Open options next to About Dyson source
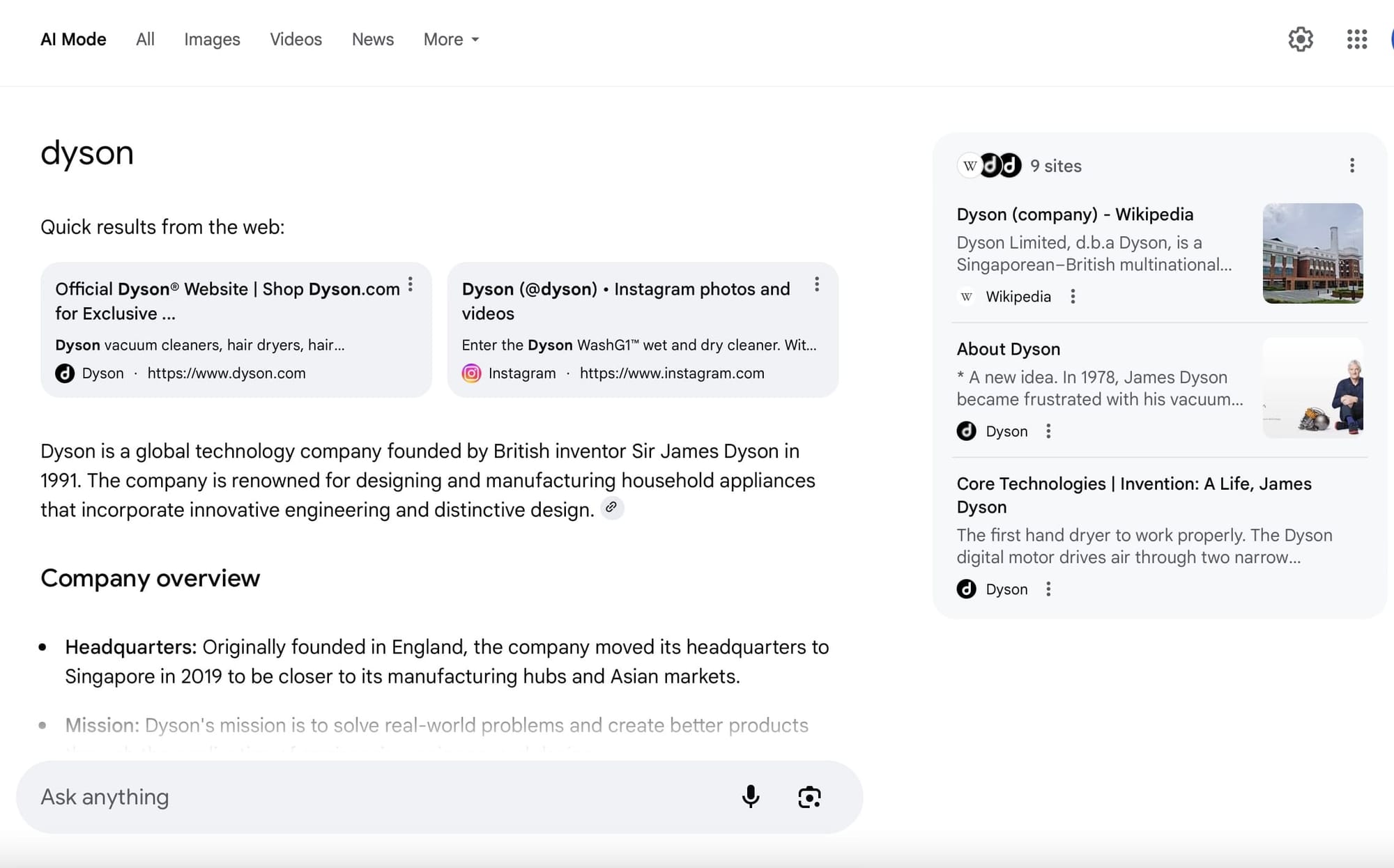The width and height of the screenshot is (1394, 868). [1048, 431]
